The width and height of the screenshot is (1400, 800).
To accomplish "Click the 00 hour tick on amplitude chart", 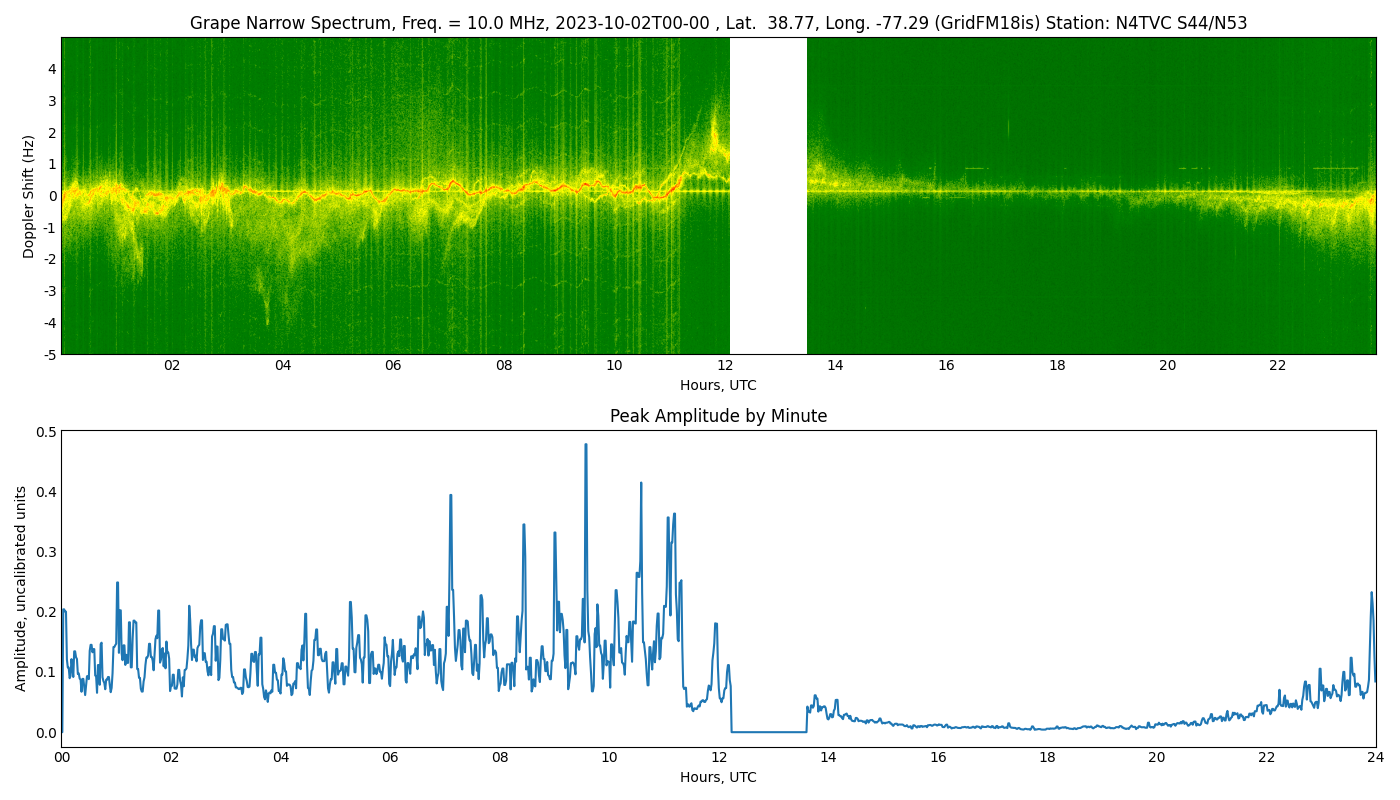I will [62, 758].
